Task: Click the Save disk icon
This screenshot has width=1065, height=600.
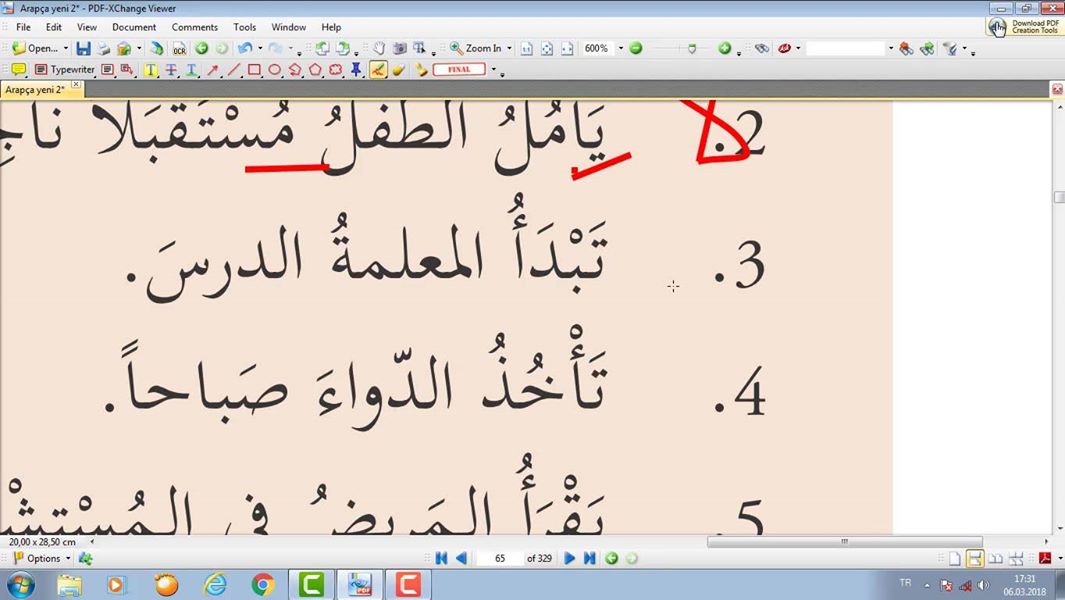Action: tap(83, 48)
